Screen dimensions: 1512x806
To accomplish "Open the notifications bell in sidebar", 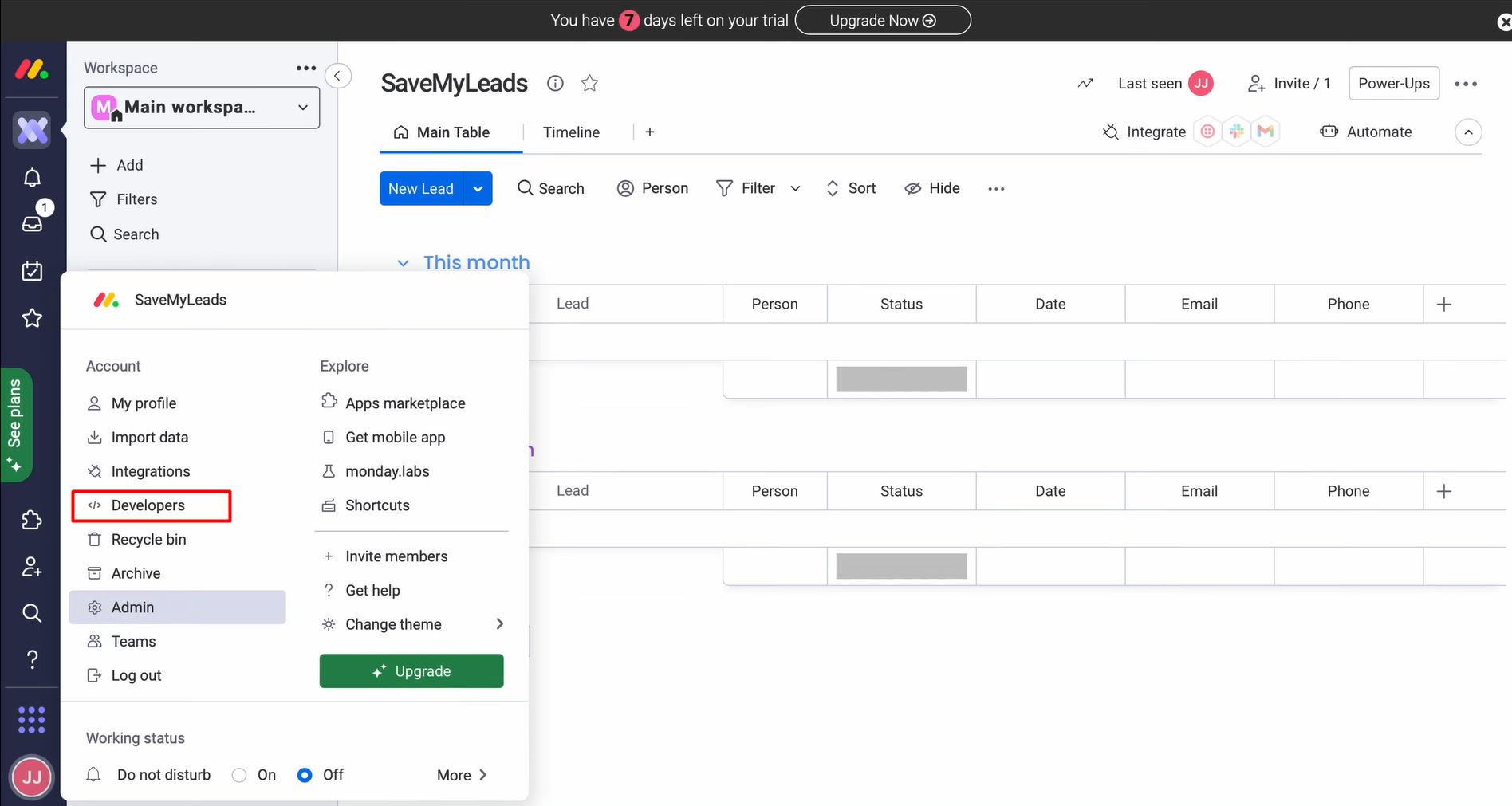I will tap(32, 178).
